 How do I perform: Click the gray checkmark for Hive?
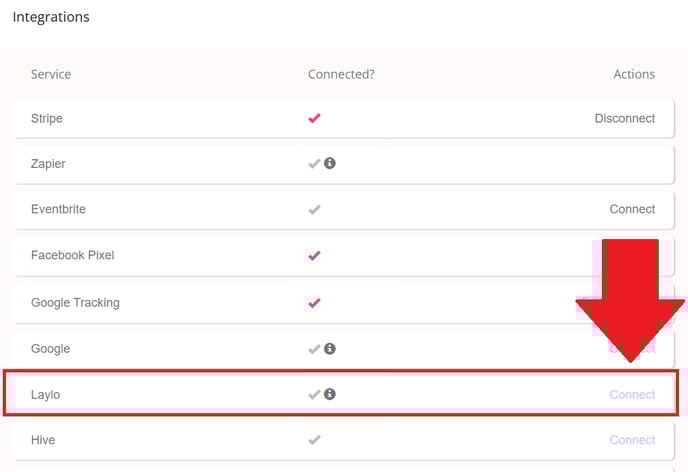pyautogui.click(x=314, y=440)
